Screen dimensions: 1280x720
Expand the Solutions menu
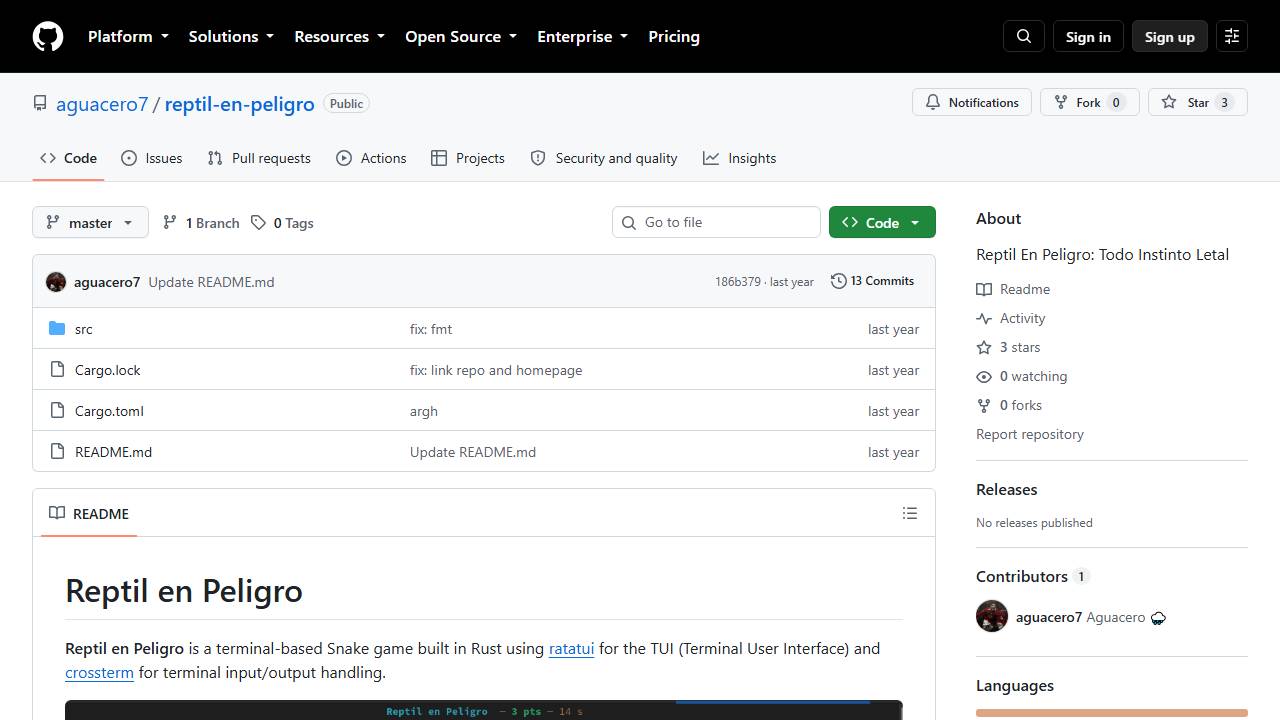(231, 37)
